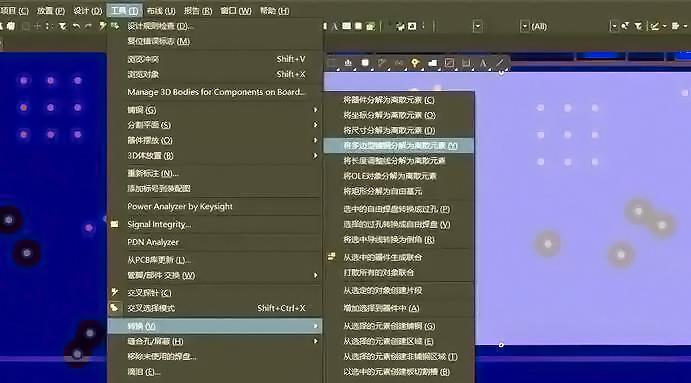Expand the 3D体放置 (B) submenu arrow
The image size is (691, 383).
(x=316, y=156)
